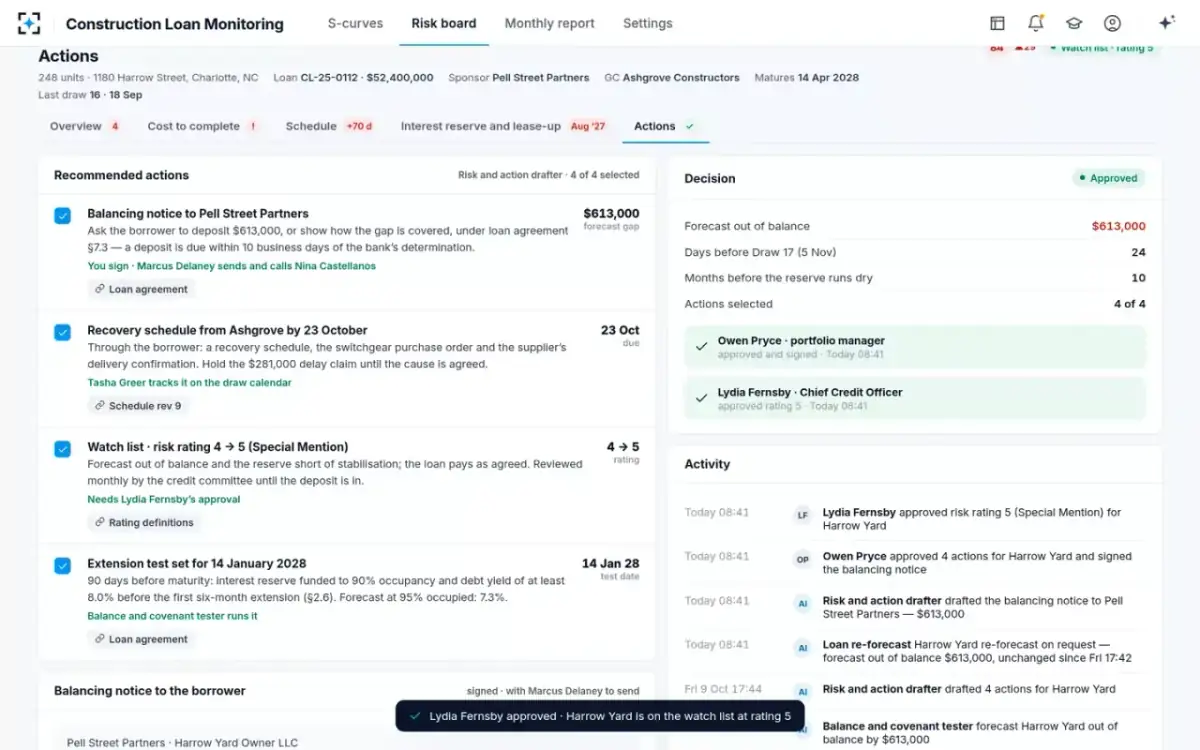This screenshot has width=1200, height=750.
Task: Switch to S-curves tab
Action: point(355,23)
